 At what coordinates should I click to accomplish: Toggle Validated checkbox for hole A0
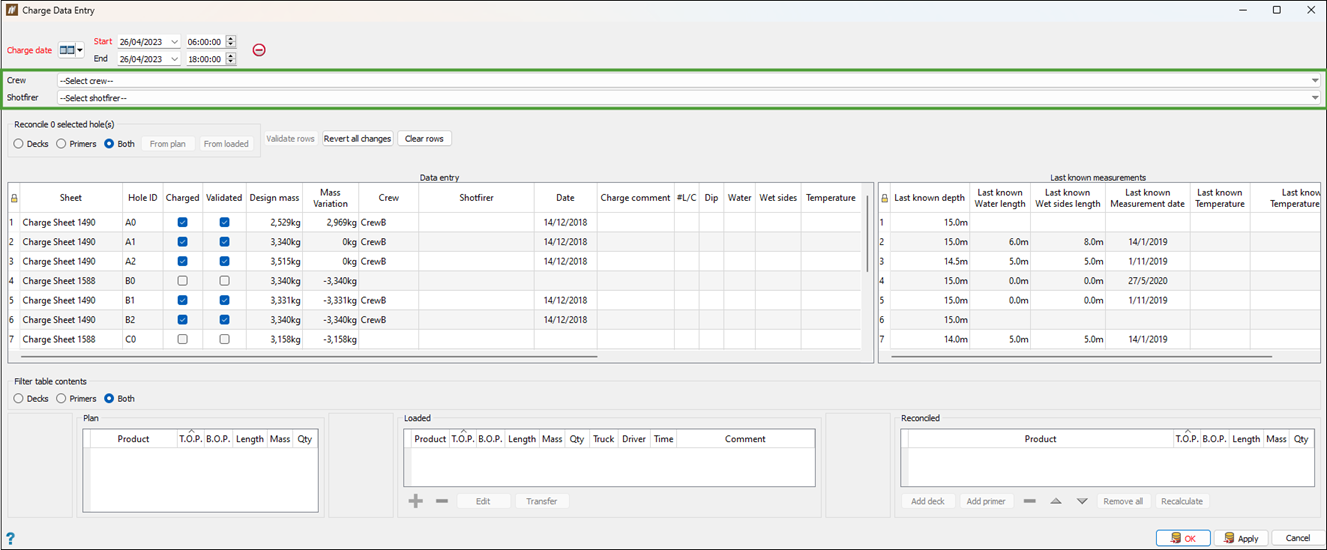coord(224,222)
